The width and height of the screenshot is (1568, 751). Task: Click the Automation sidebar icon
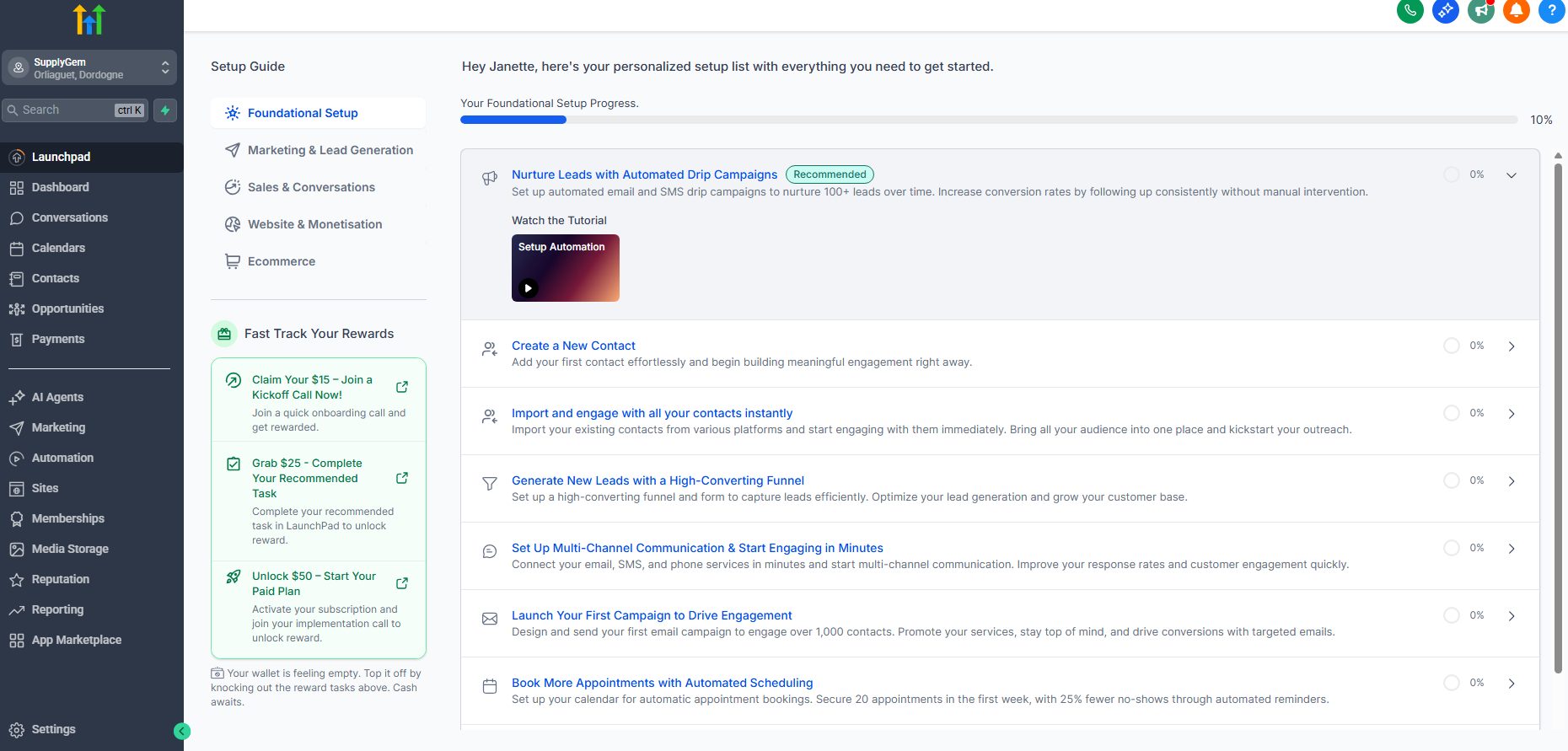pos(16,459)
